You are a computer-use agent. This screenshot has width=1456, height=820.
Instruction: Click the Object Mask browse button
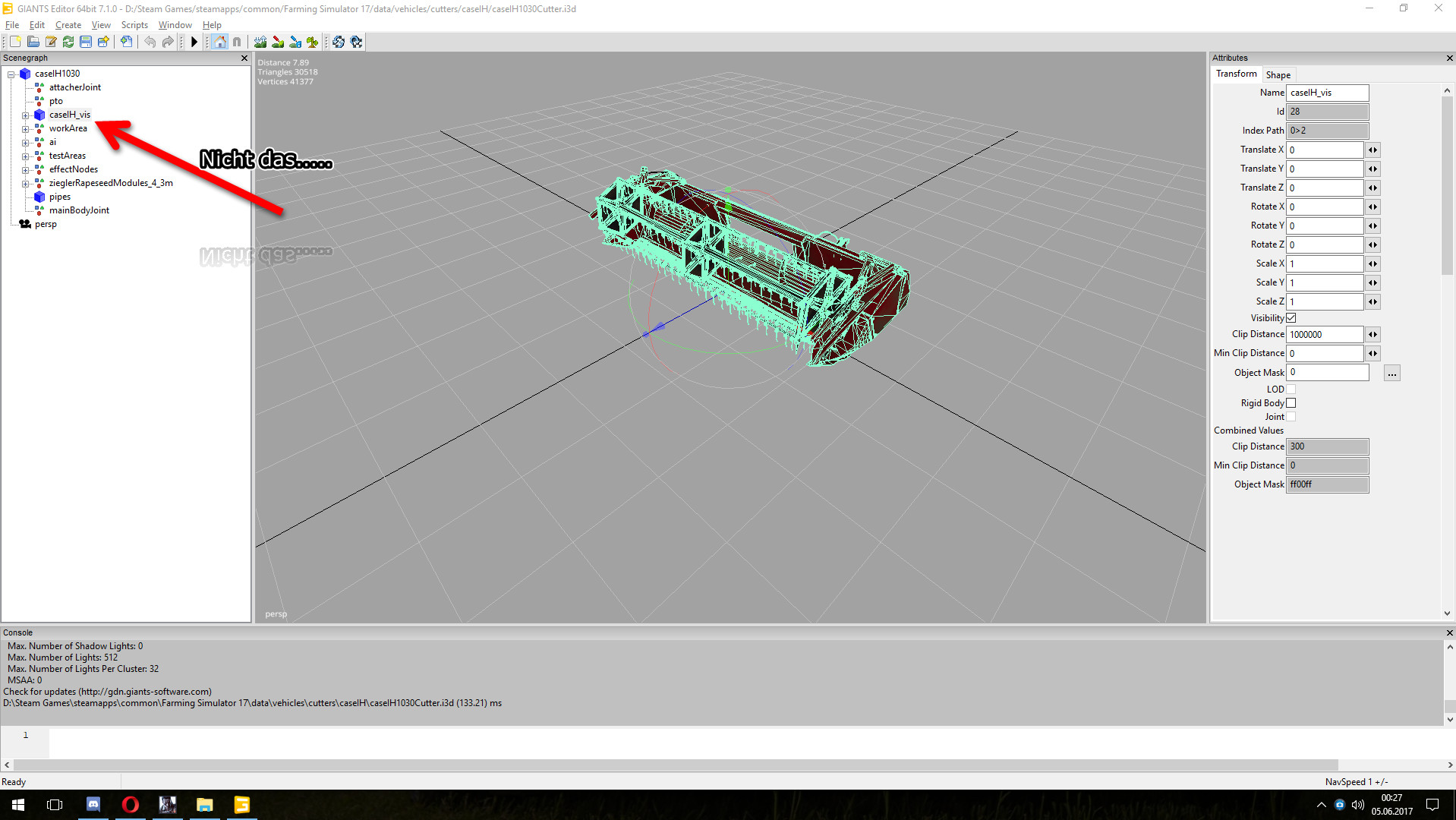pyautogui.click(x=1391, y=374)
